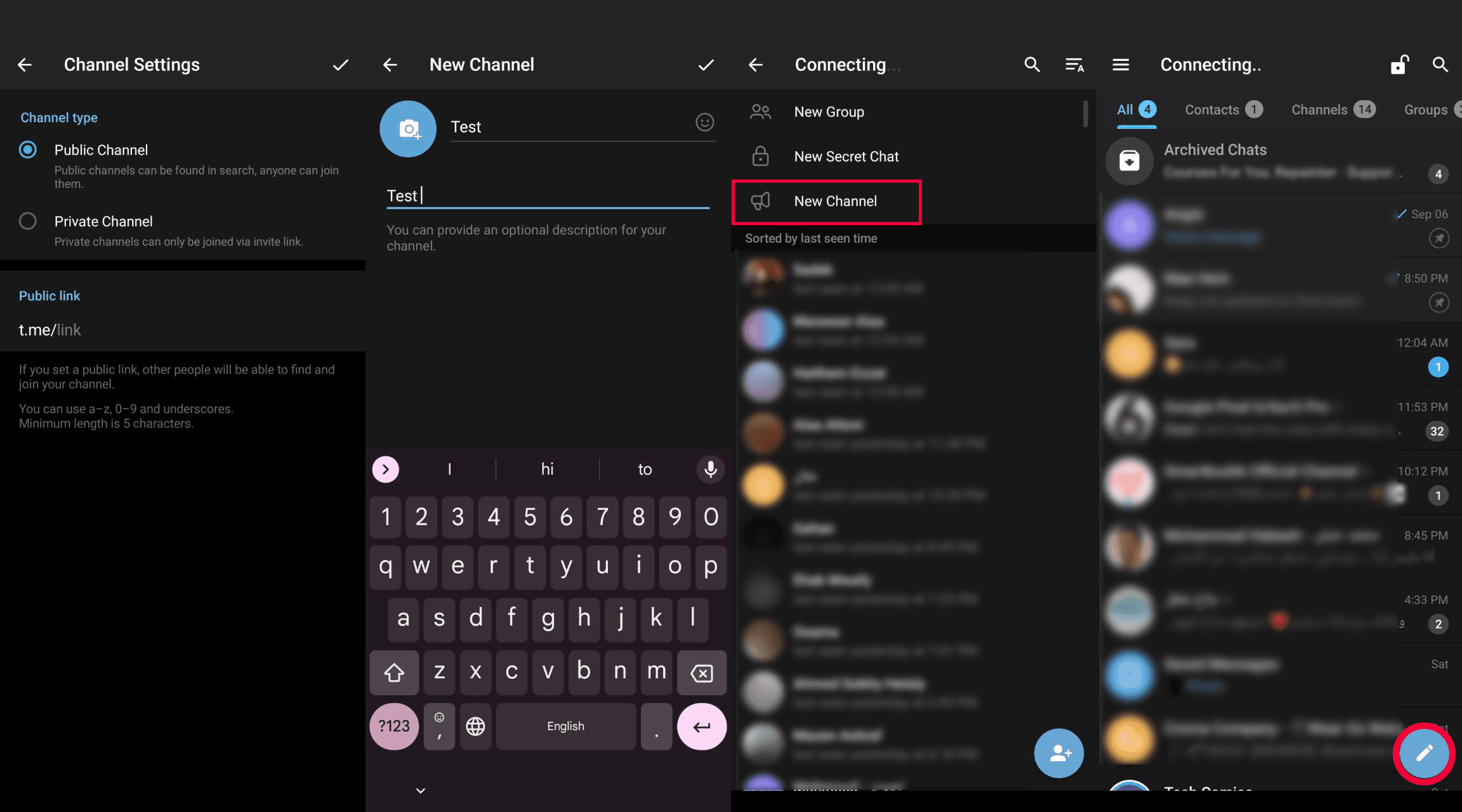1462x812 pixels.
Task: Open chat with 8:50 PM timestamp
Action: tap(1279, 290)
